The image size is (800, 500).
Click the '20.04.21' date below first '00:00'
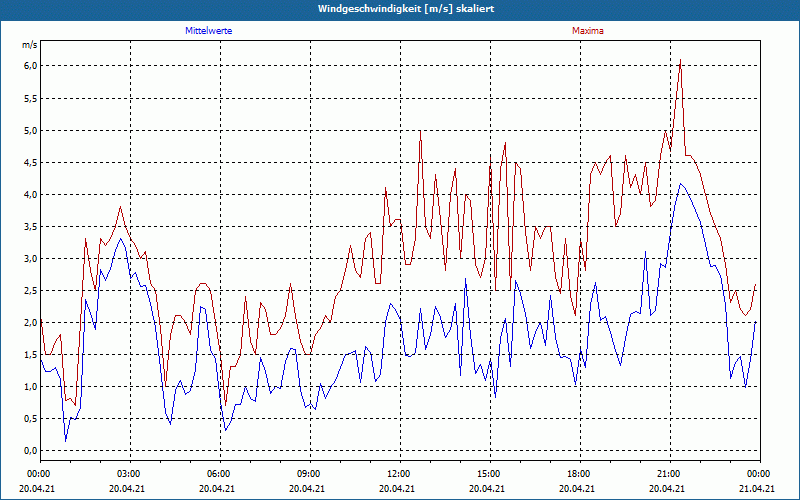coord(37,488)
